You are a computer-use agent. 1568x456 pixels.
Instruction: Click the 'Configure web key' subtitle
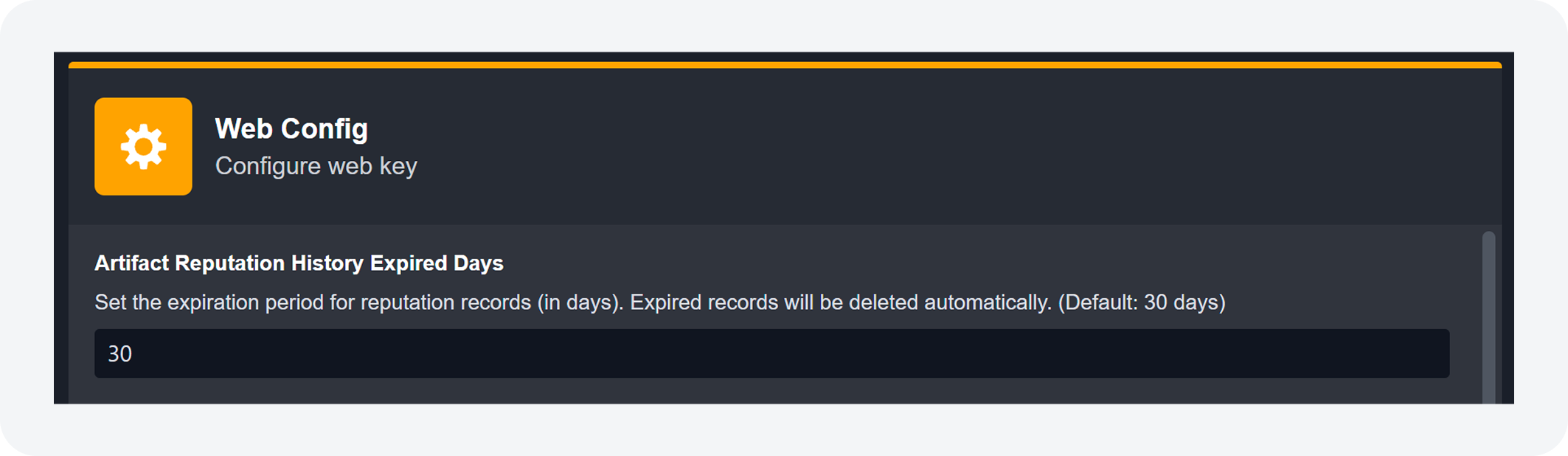click(316, 166)
